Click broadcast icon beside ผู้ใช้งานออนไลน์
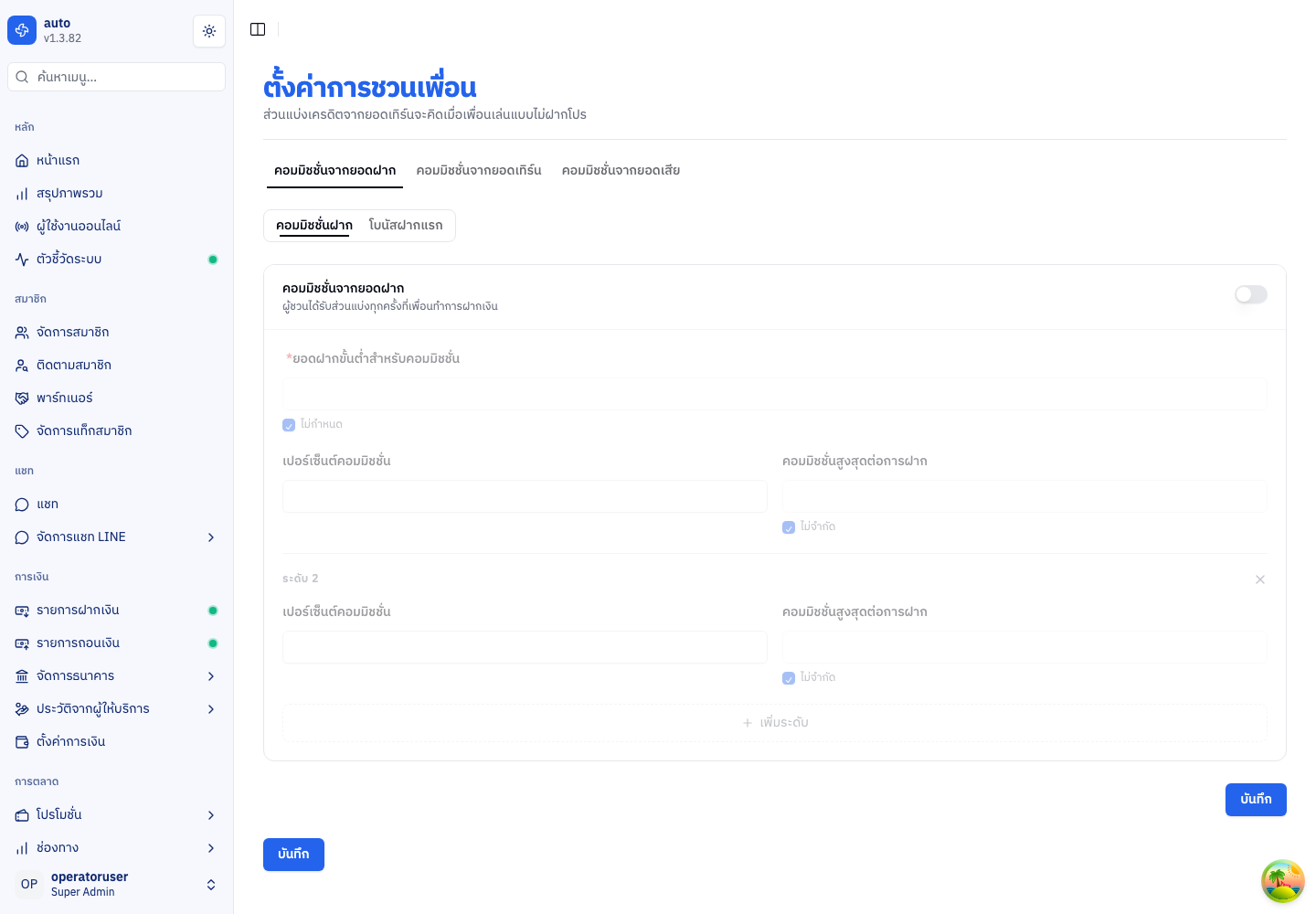This screenshot has height=914, width=1316. click(x=22, y=227)
